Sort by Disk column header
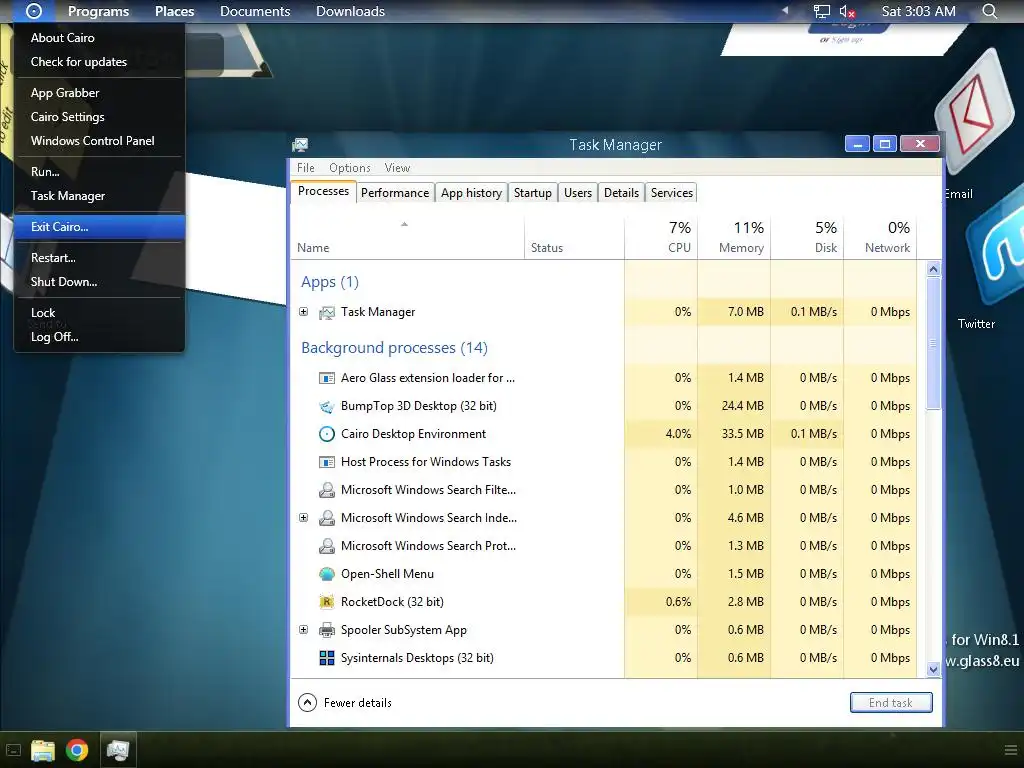This screenshot has height=768, width=1024. click(807, 237)
